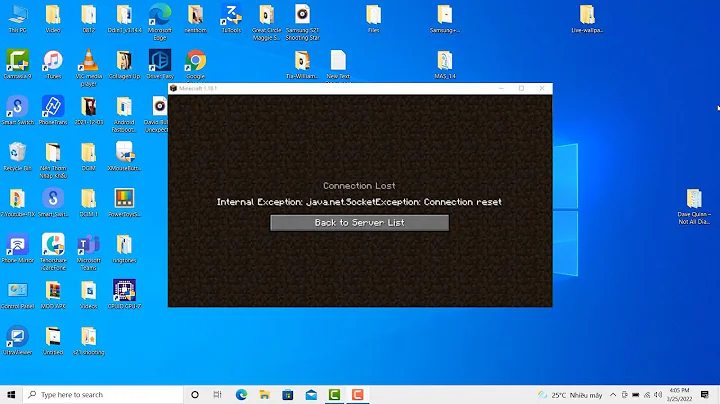Select the CPUID CPU-Z desktop shortcut
The height and width of the screenshot is (404, 720).
pyautogui.click(x=124, y=294)
